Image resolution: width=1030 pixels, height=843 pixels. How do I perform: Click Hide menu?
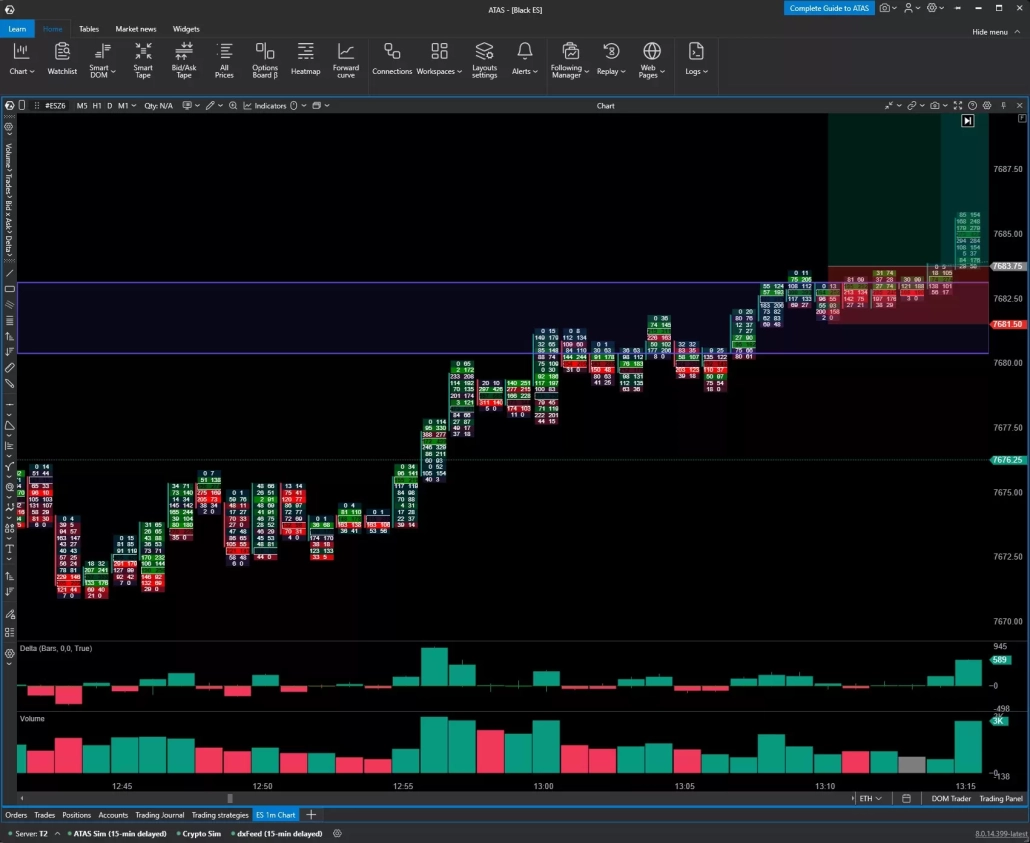coord(996,32)
